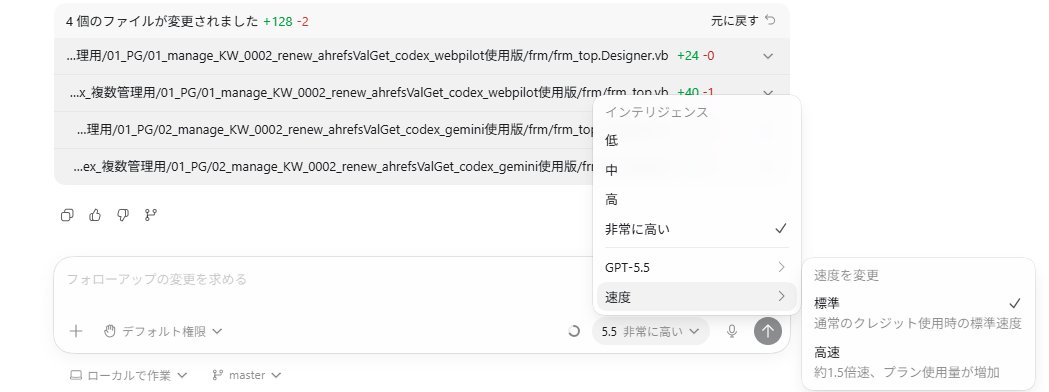The width and height of the screenshot is (1049, 392).
Task: Click the git branch icon beside master
Action: 217,375
